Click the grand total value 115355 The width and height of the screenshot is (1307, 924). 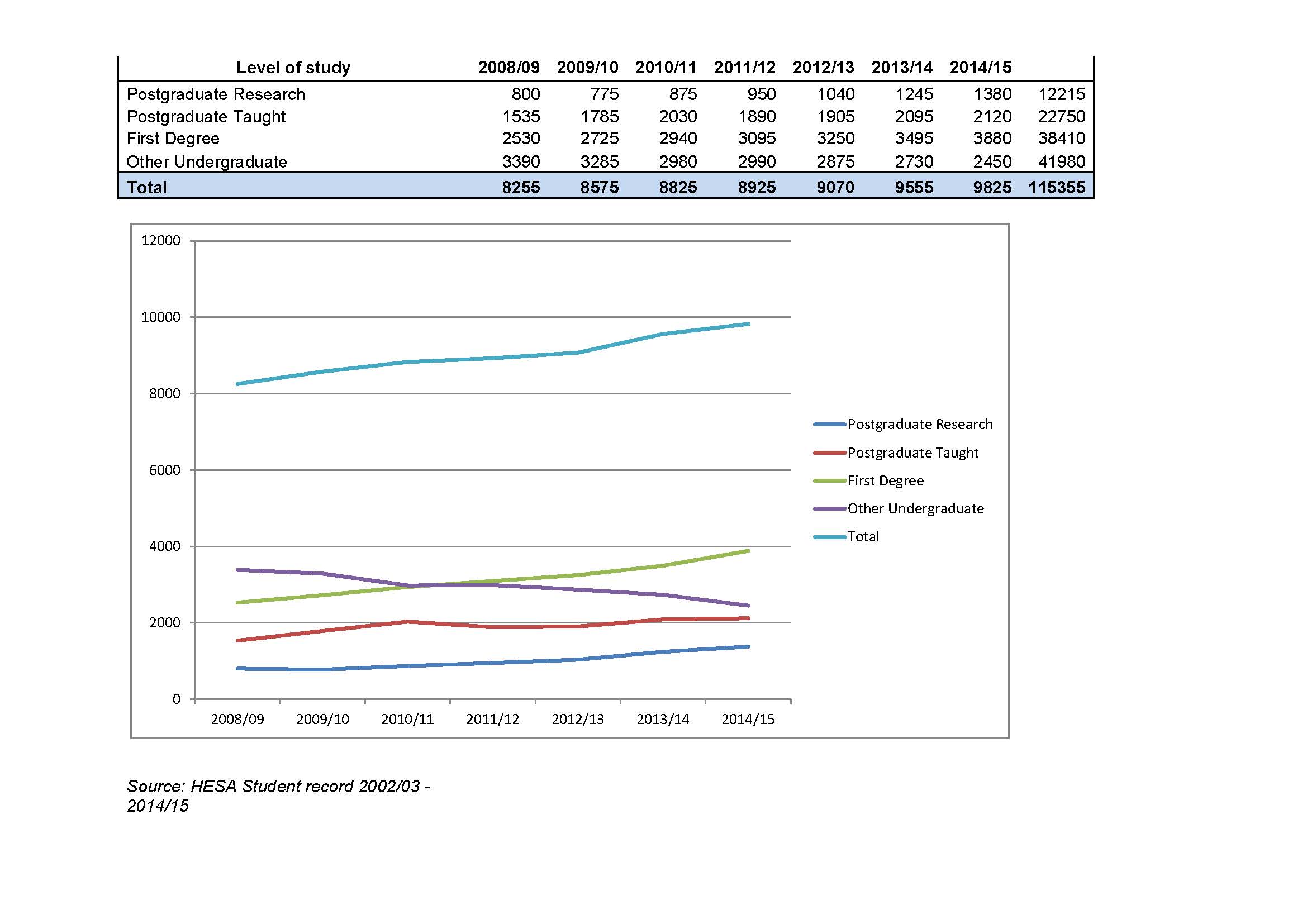pos(1057,187)
